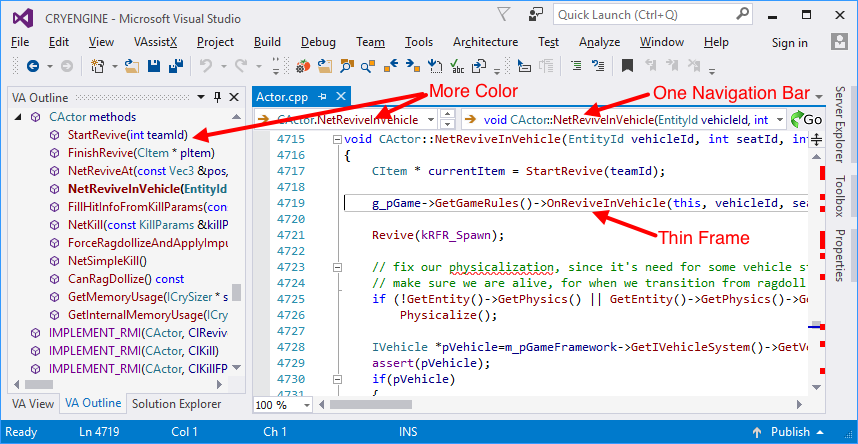Click the Sign in link
This screenshot has width=858, height=444.
point(790,43)
